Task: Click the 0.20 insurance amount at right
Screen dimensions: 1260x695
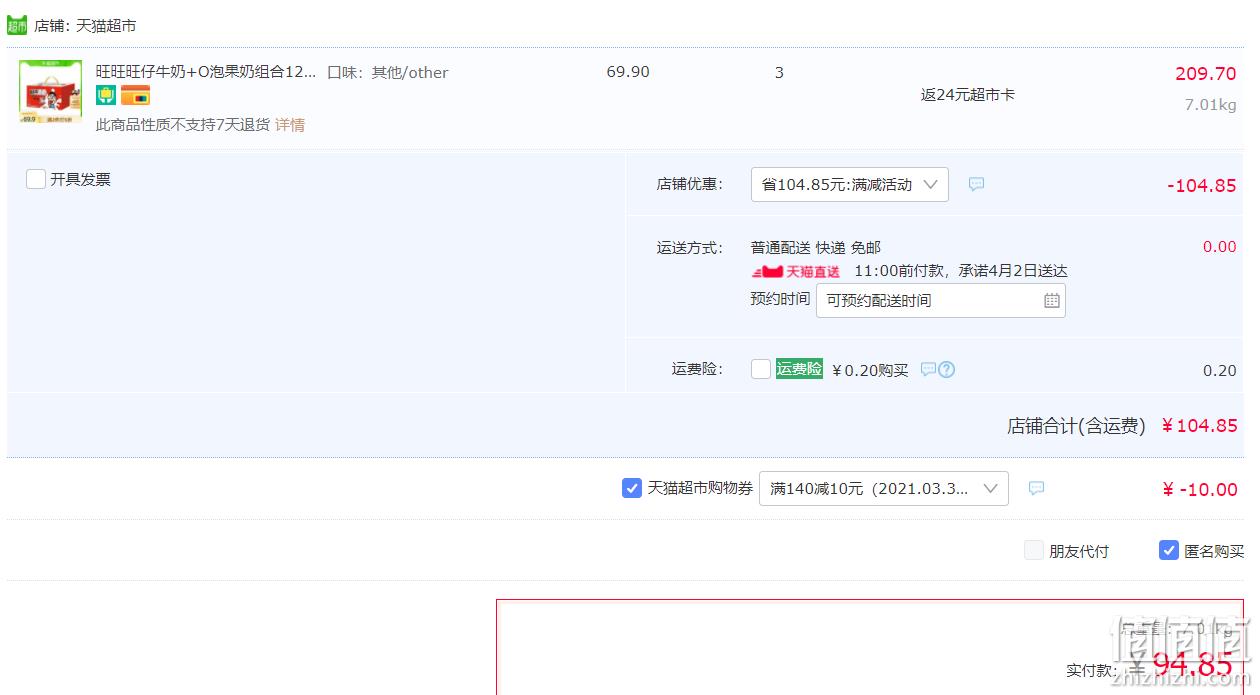Action: [x=1220, y=371]
